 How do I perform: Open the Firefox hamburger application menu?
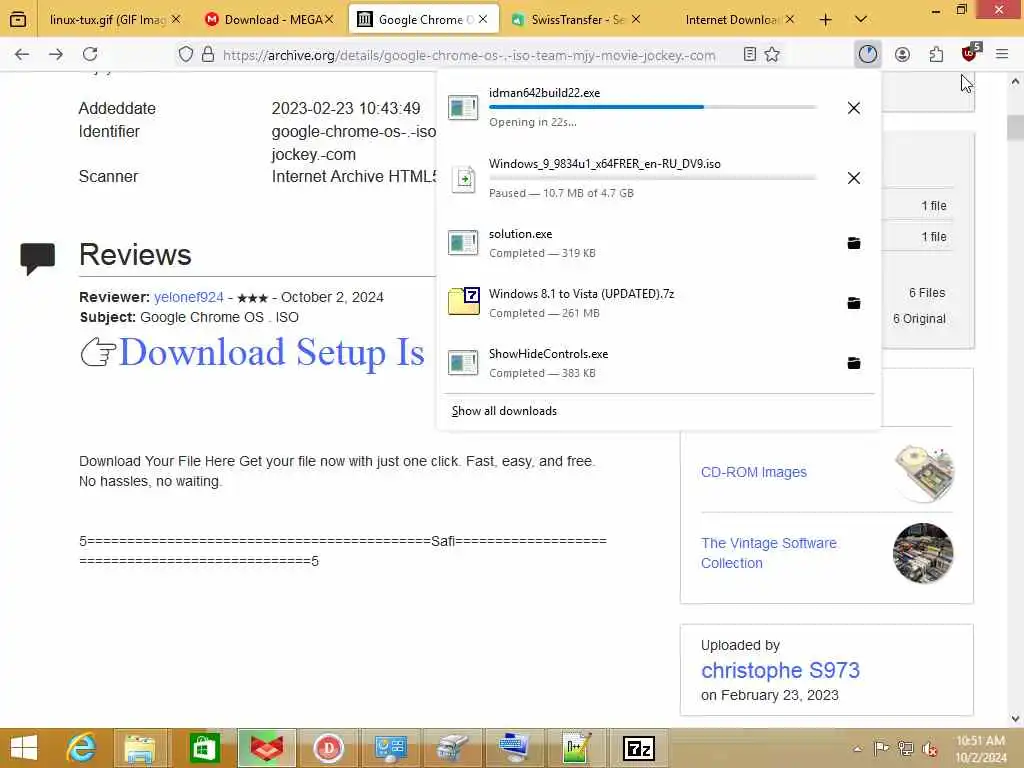tap(1002, 54)
